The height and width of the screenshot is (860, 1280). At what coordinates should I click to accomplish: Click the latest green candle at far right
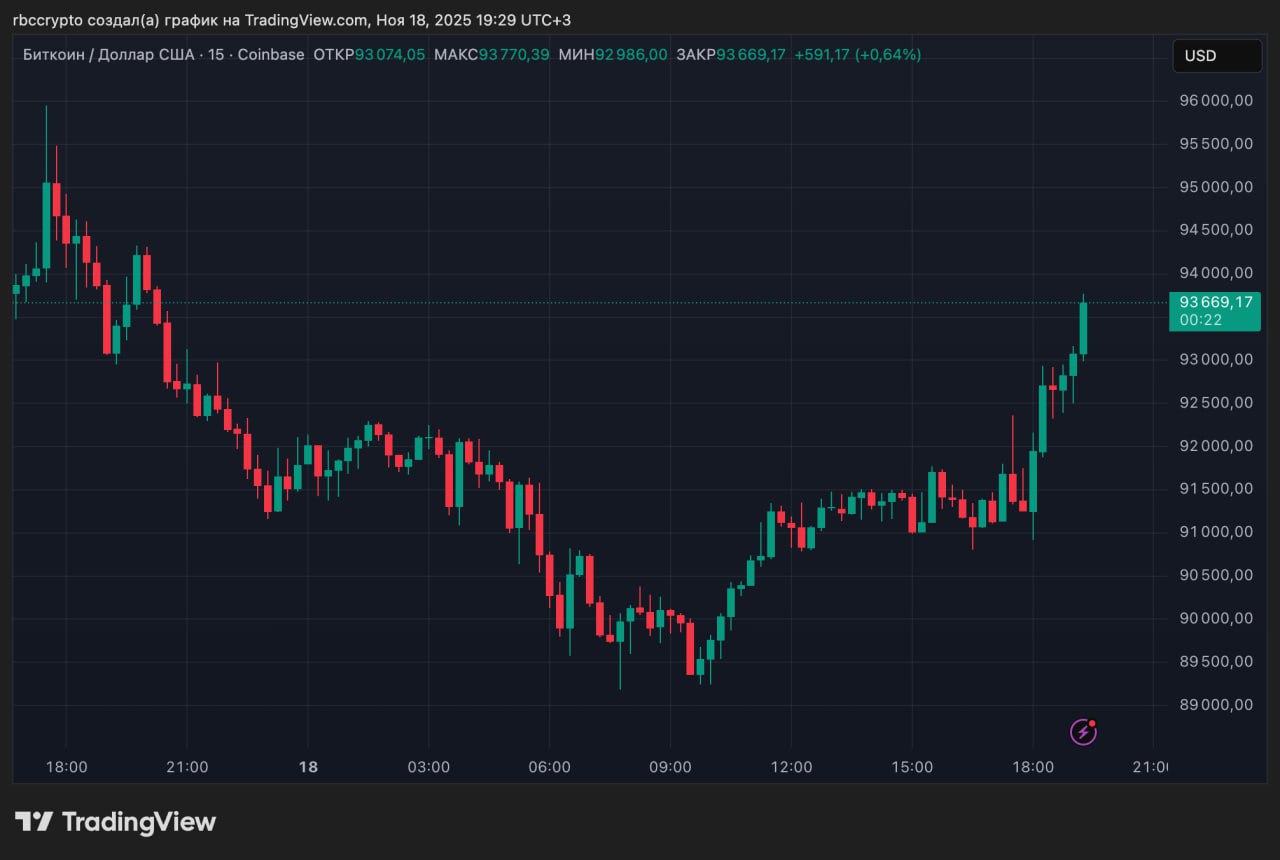pyautogui.click(x=1083, y=328)
